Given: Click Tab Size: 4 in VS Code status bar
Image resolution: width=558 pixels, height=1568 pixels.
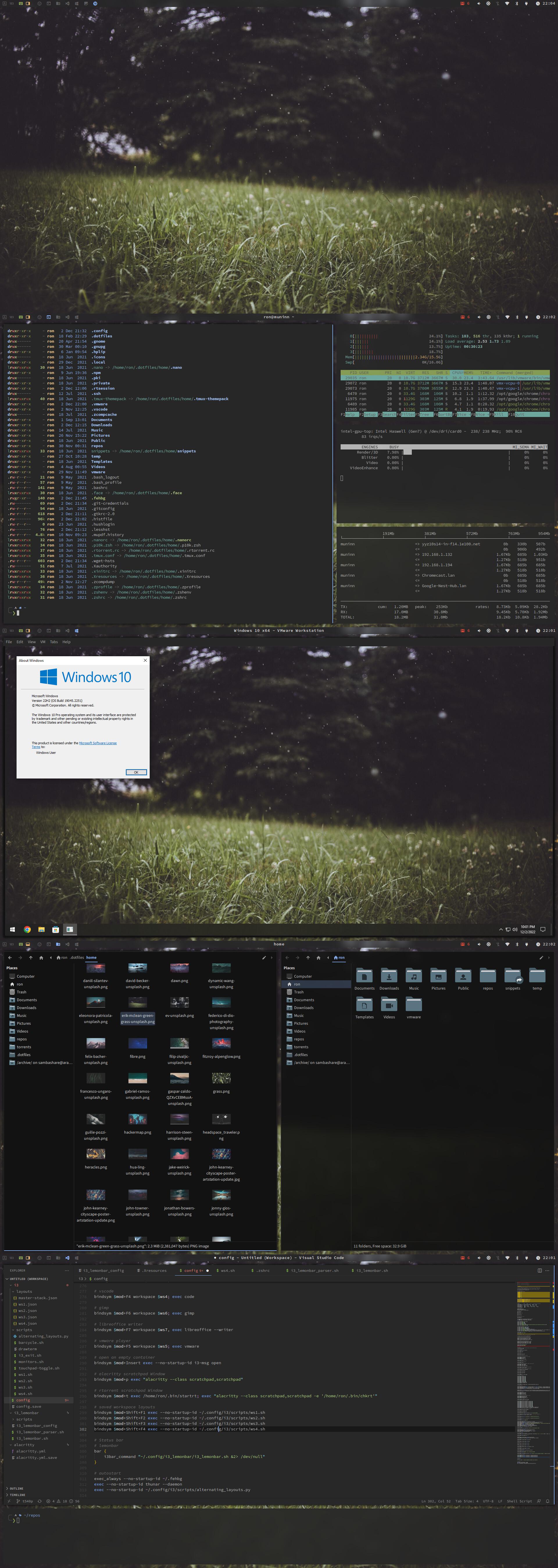Looking at the screenshot, I should [467, 1501].
